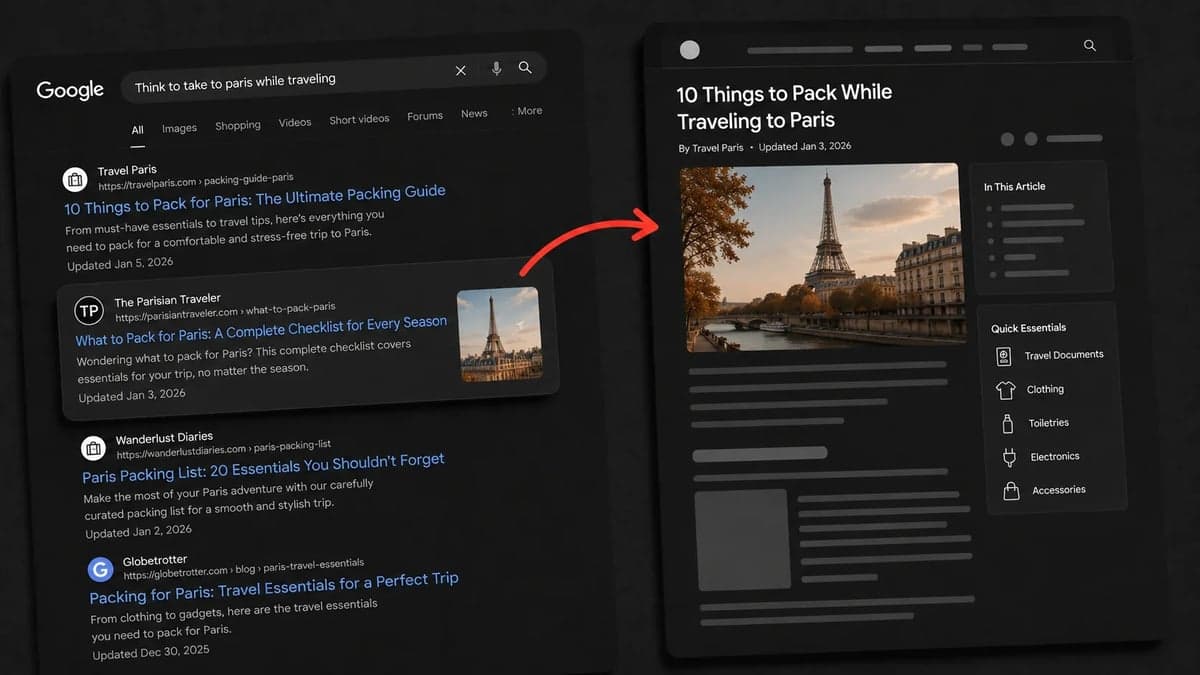This screenshot has height=675, width=1200.
Task: Click the TP Parisian Traveler favicon
Action: point(89,311)
